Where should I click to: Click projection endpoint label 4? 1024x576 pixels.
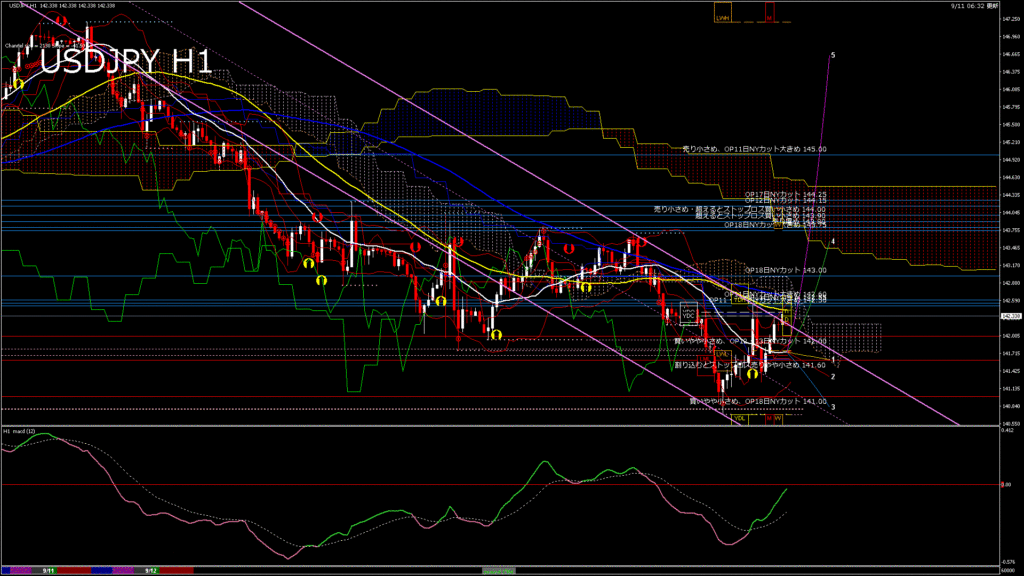click(x=833, y=242)
